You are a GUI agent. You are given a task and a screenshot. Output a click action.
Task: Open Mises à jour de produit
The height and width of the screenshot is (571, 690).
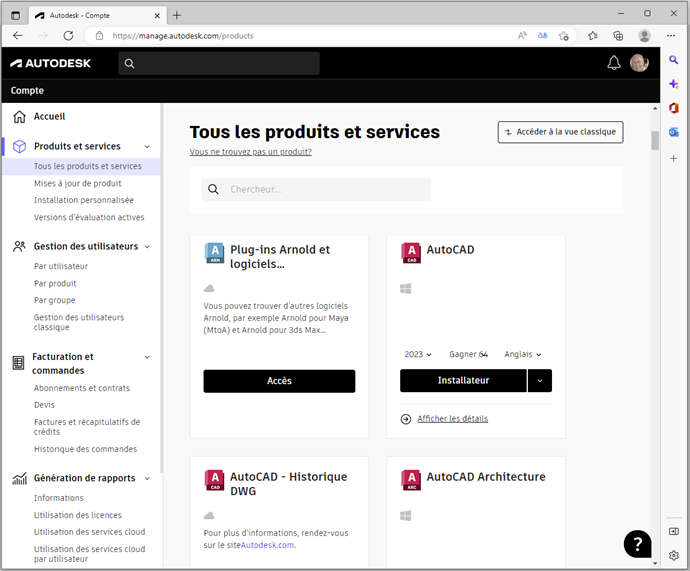point(77,183)
